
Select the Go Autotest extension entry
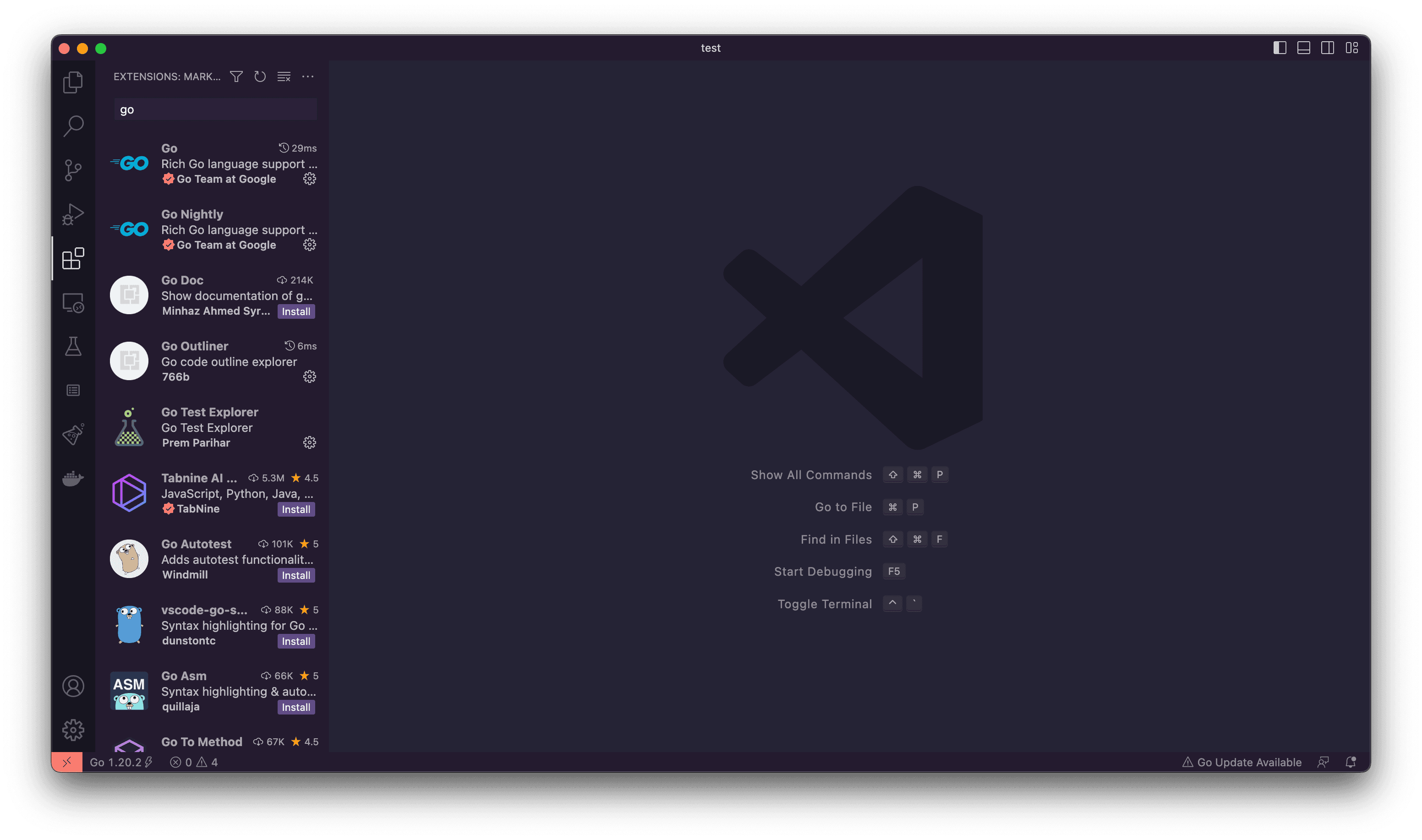click(x=212, y=559)
